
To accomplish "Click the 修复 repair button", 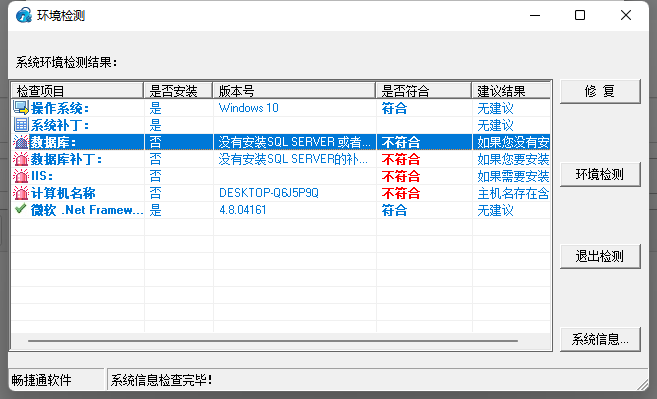I will [600, 91].
